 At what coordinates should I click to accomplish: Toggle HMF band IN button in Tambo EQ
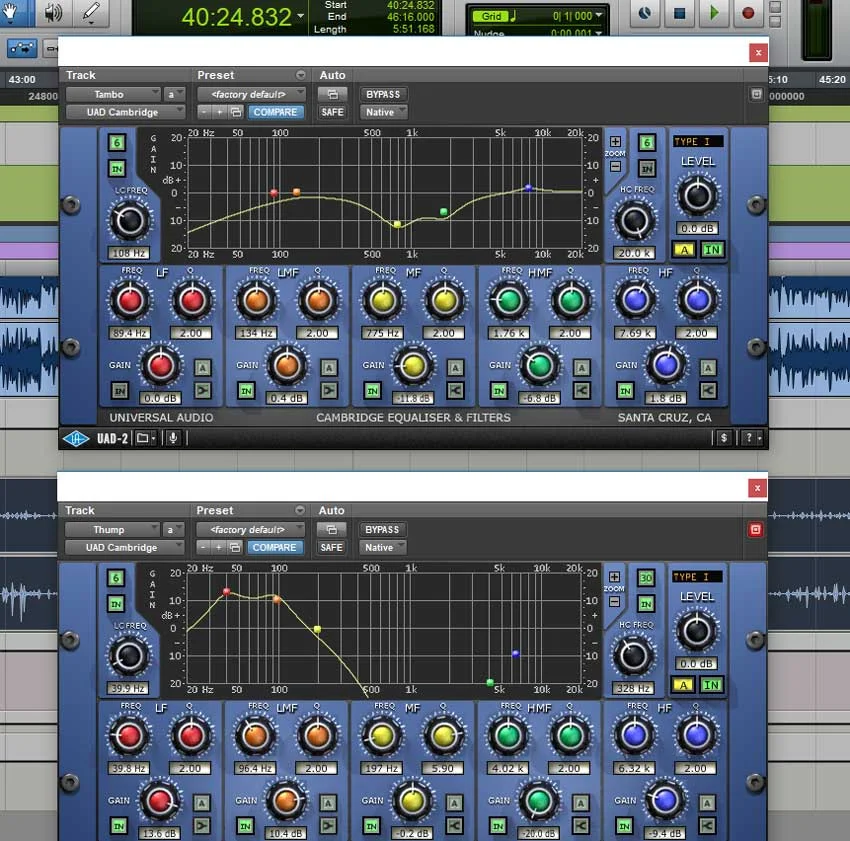click(x=499, y=391)
